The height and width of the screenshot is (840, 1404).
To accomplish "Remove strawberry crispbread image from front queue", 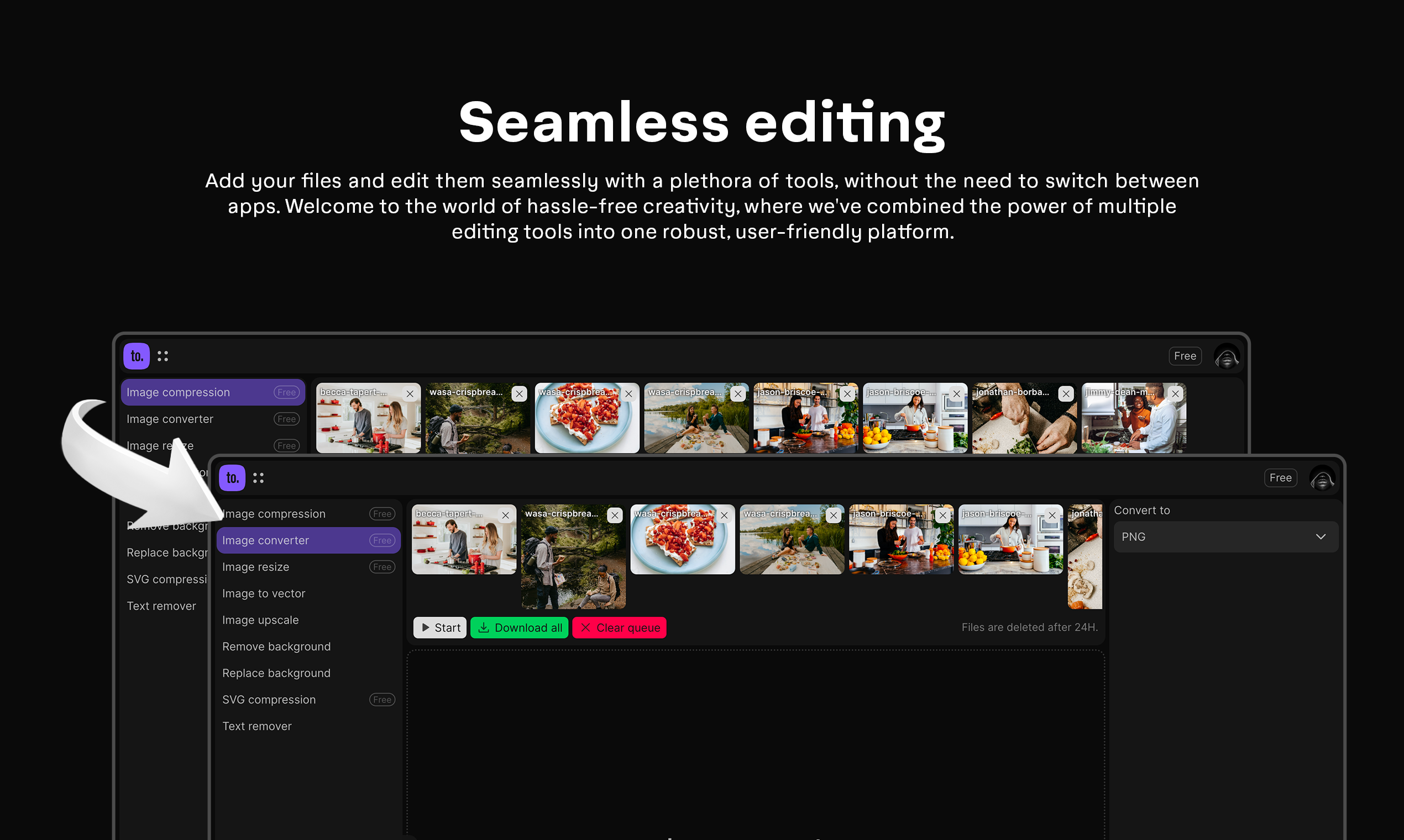I will (x=724, y=515).
